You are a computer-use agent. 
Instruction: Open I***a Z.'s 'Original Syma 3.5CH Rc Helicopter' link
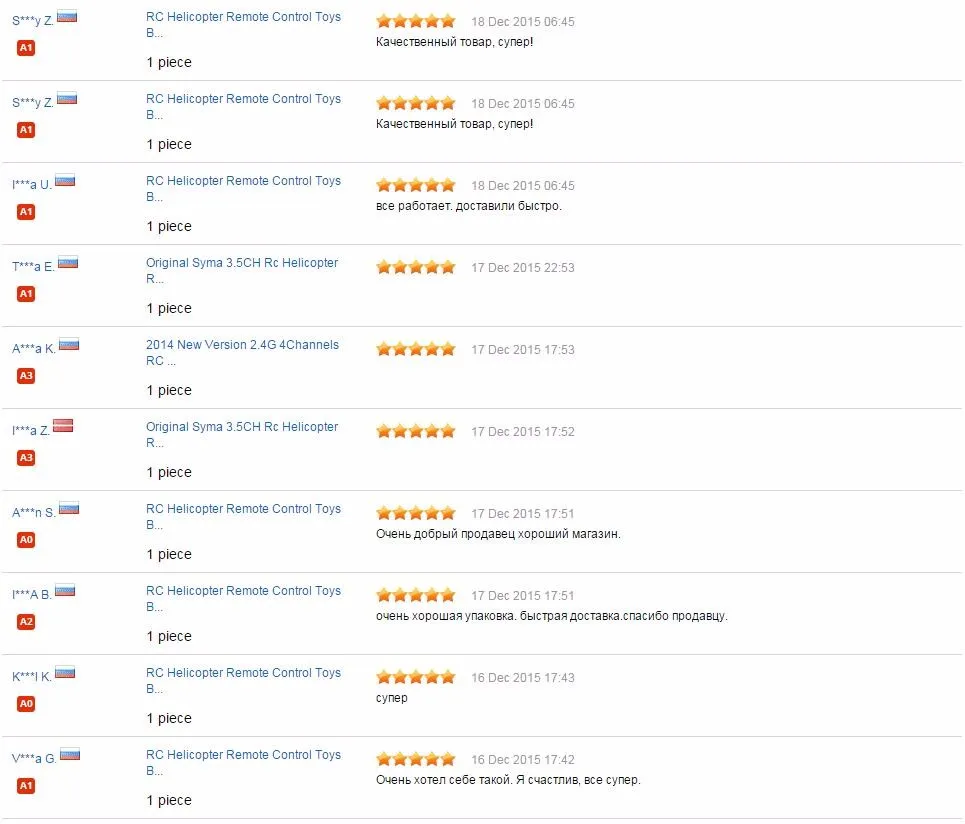(x=242, y=434)
